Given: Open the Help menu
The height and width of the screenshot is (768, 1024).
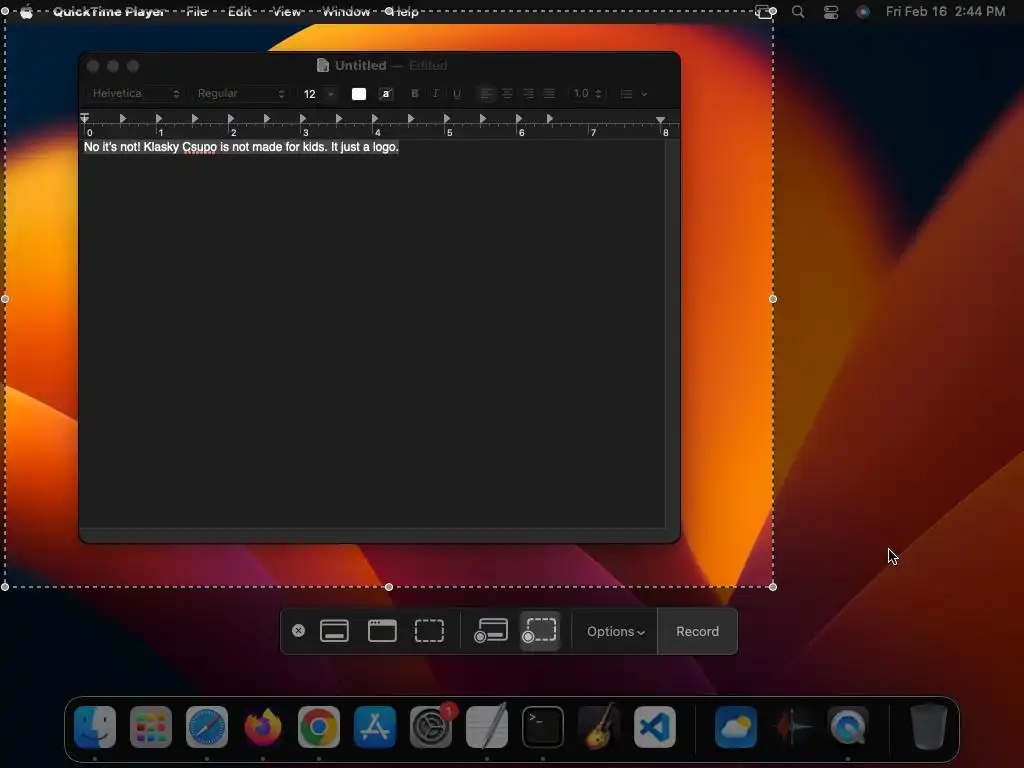Looking at the screenshot, I should (404, 11).
